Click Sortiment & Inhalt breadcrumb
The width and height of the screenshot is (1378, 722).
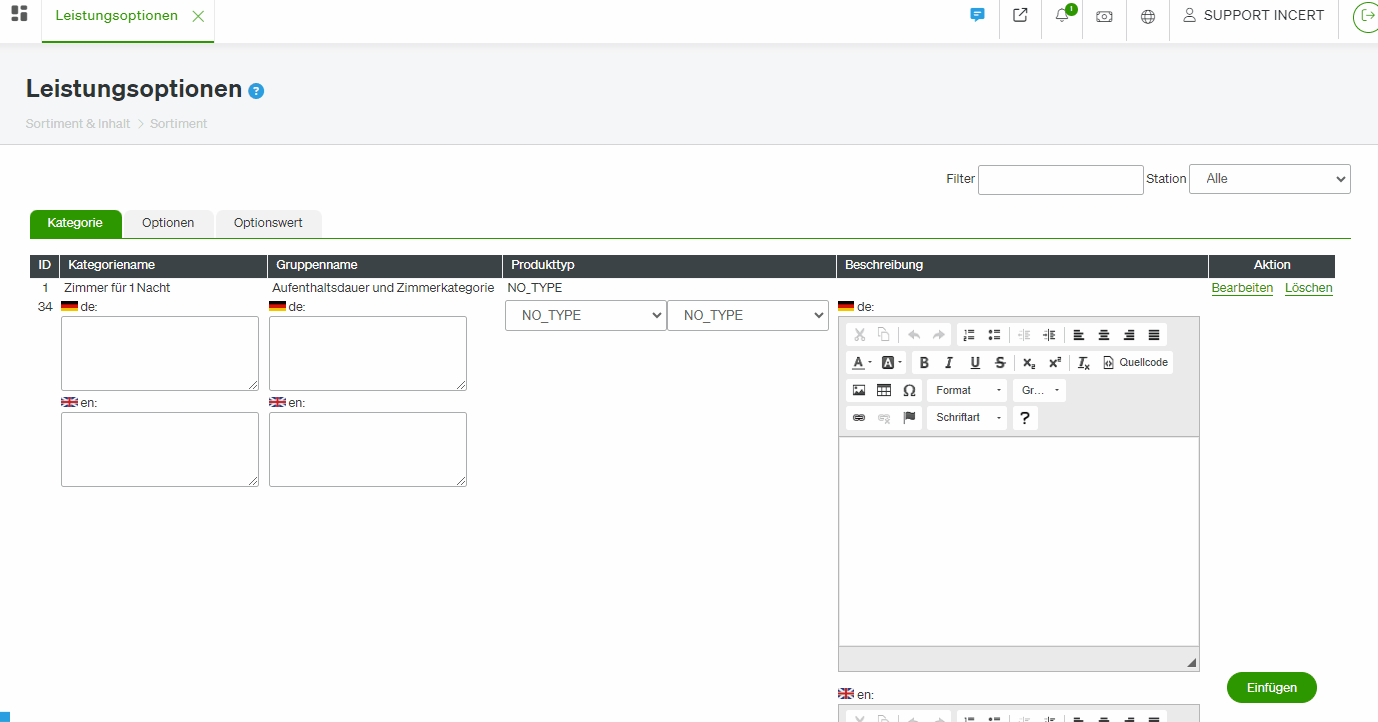pos(78,124)
